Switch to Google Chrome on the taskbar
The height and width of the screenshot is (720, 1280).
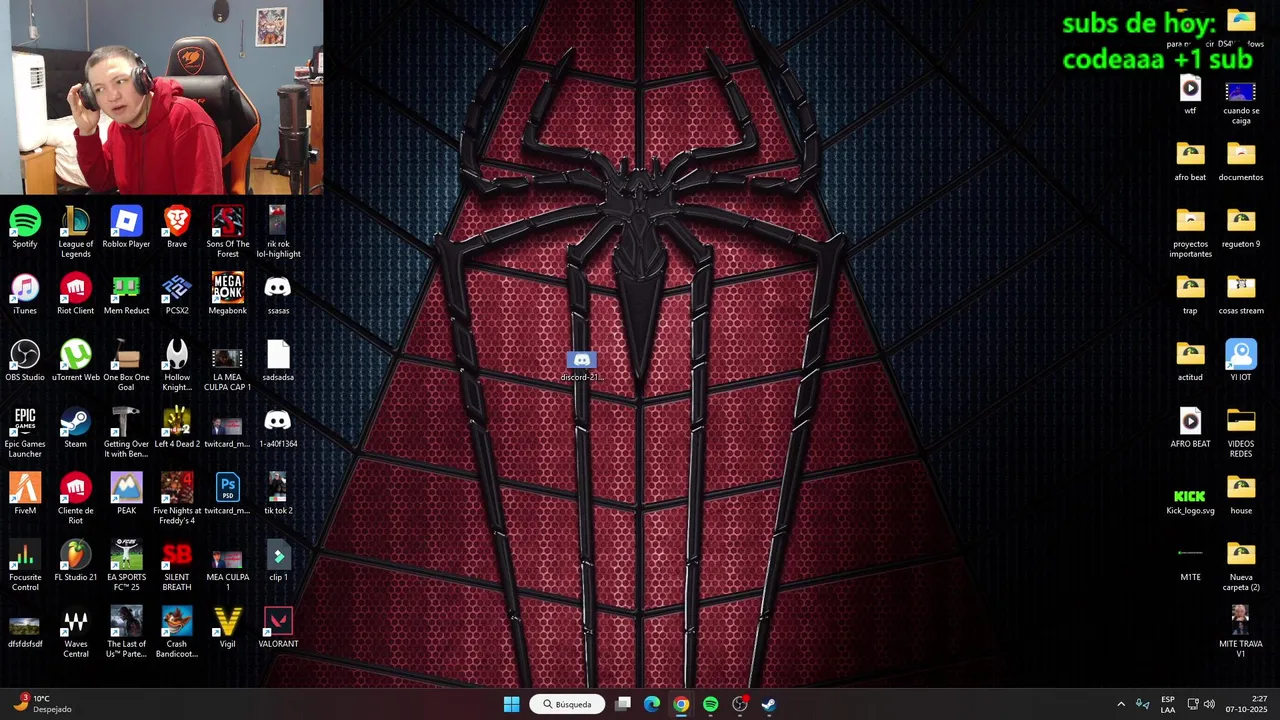tap(681, 704)
